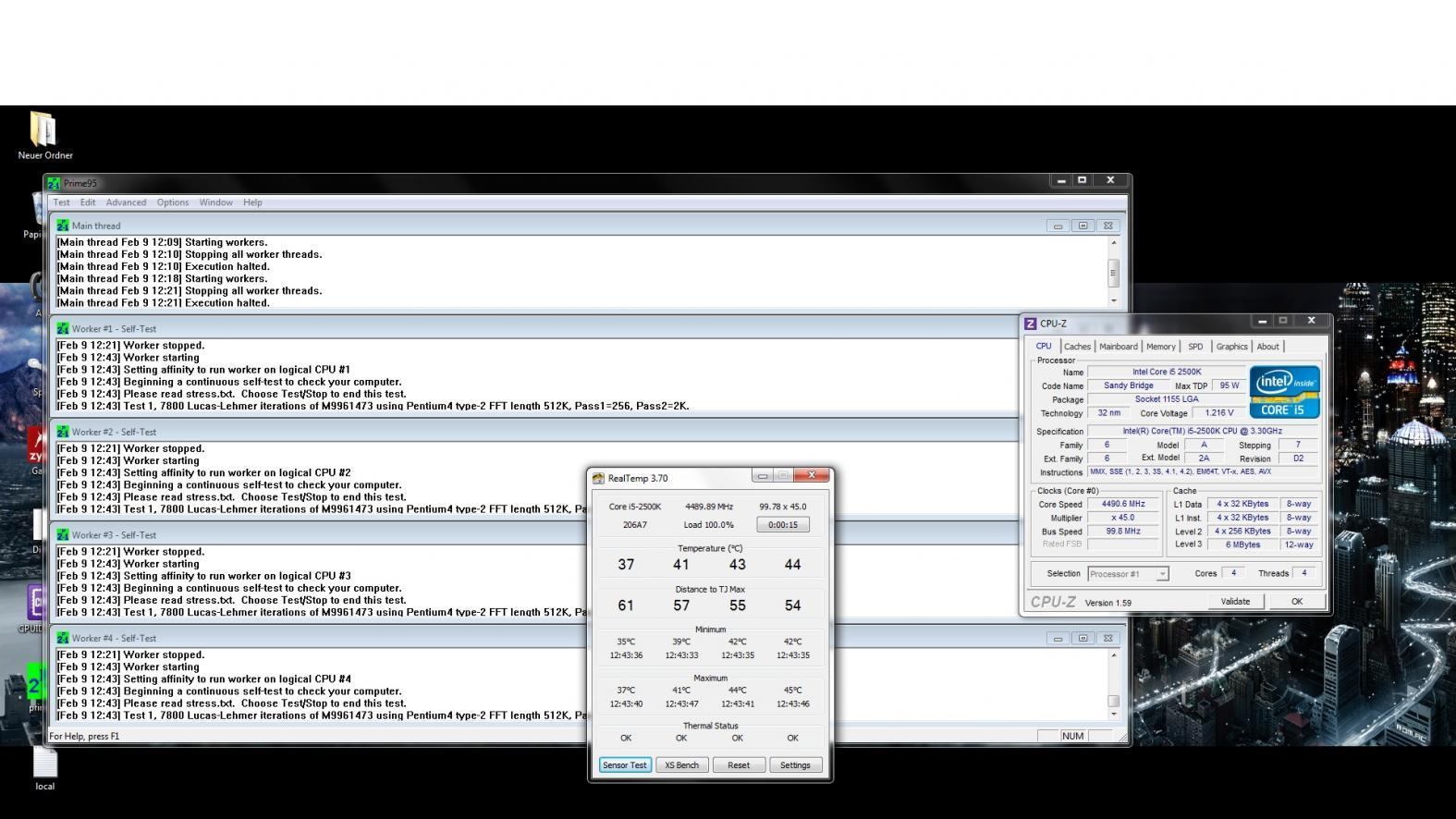Minimize the Worker #4 child window
This screenshot has width=1456, height=819.
(1058, 638)
